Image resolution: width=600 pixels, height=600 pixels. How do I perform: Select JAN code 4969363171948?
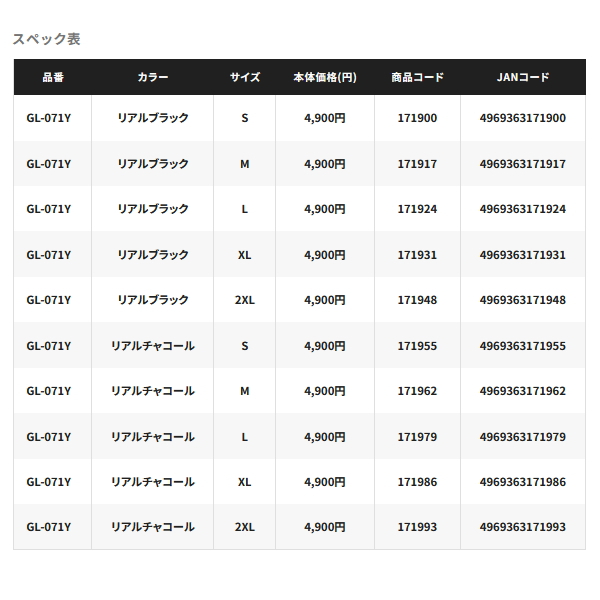(x=523, y=300)
